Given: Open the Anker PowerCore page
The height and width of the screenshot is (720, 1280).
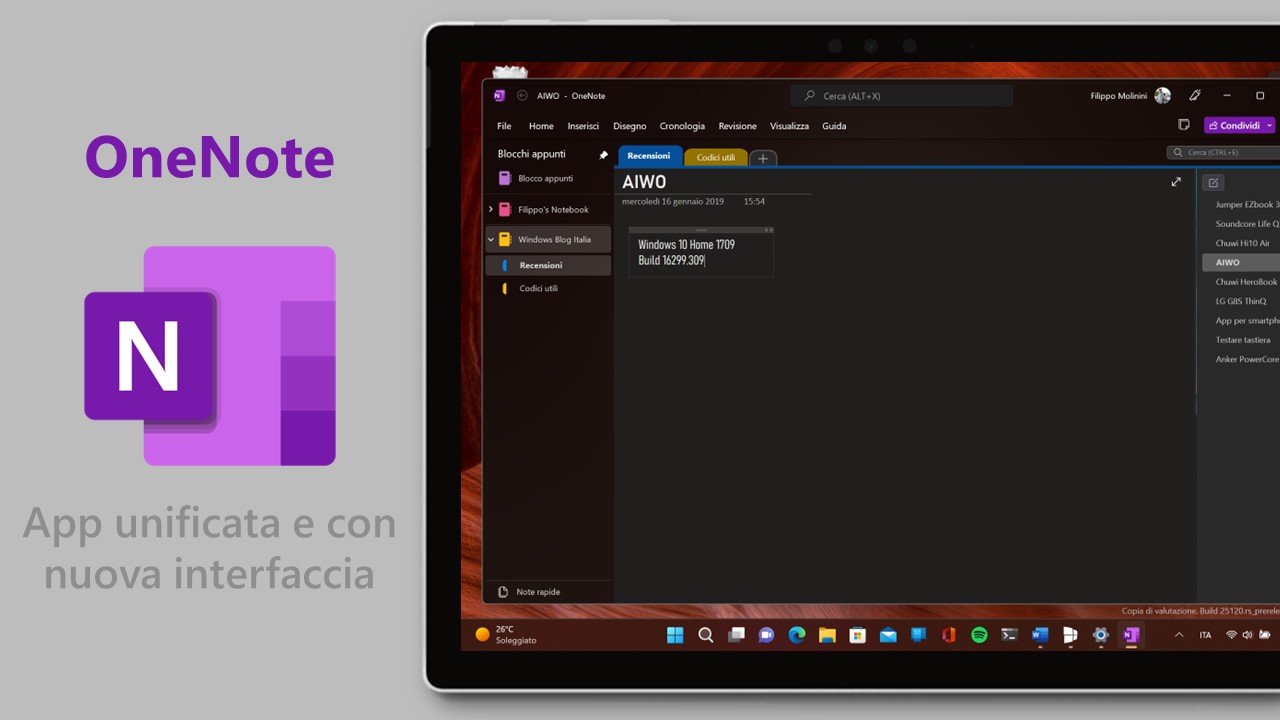Looking at the screenshot, I should pos(1246,359).
